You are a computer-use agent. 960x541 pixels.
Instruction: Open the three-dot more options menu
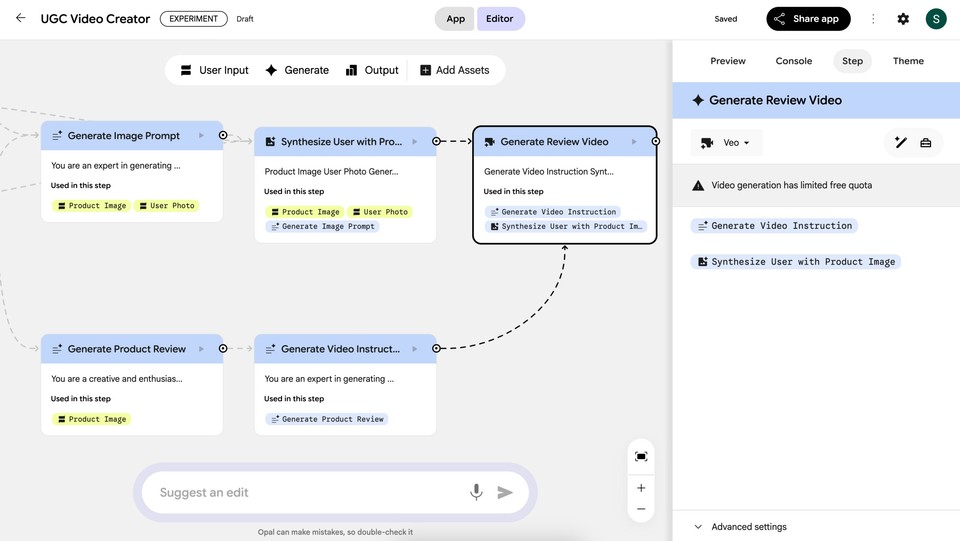coord(873,19)
